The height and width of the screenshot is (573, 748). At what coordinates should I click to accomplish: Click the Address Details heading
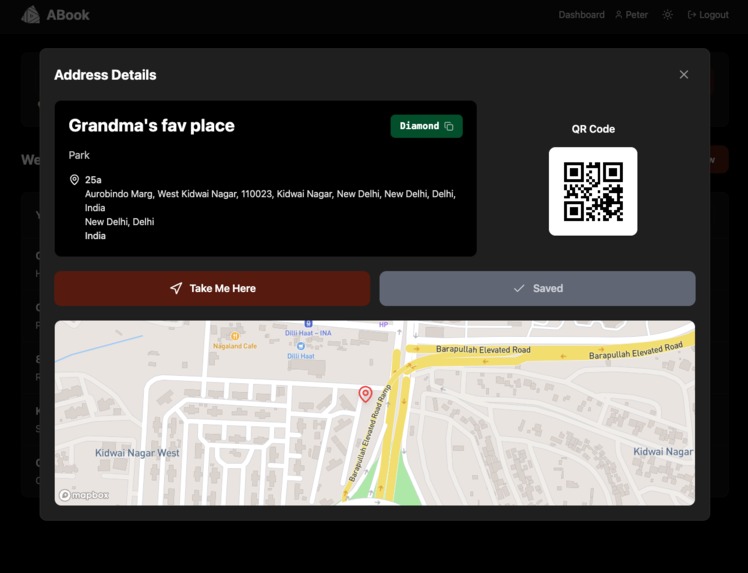pos(105,75)
